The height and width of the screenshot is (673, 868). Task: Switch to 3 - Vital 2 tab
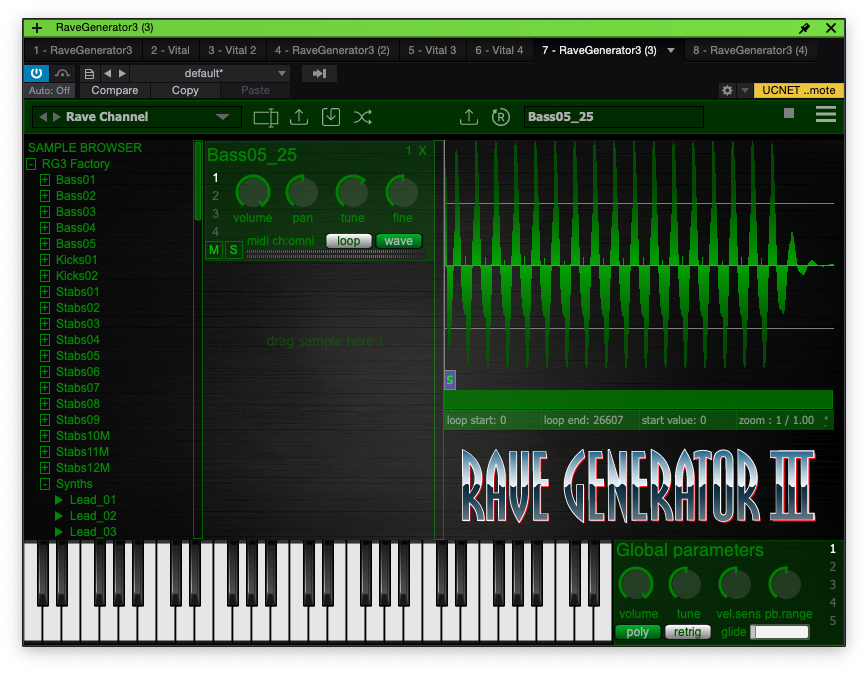tap(232, 50)
